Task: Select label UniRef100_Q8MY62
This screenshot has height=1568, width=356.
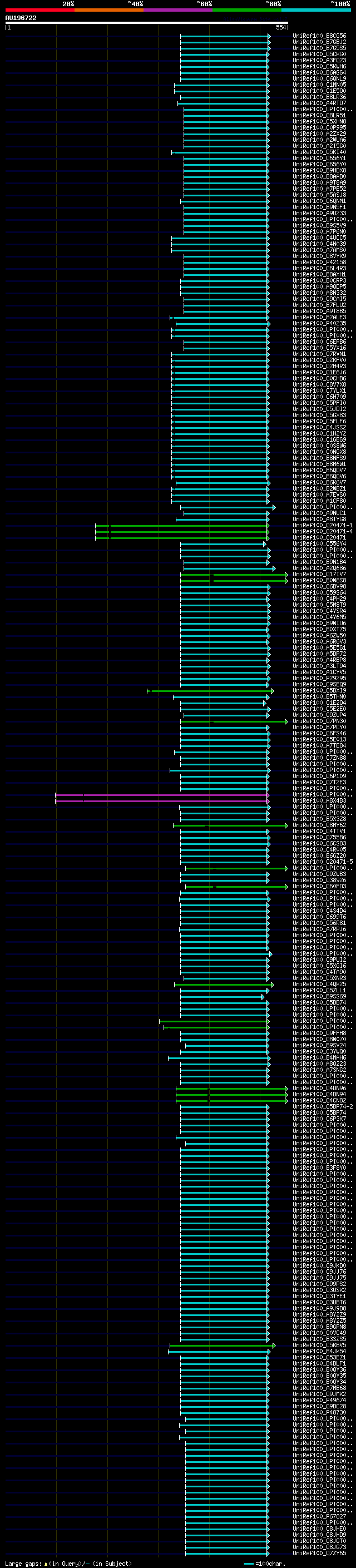Action: [x=319, y=825]
